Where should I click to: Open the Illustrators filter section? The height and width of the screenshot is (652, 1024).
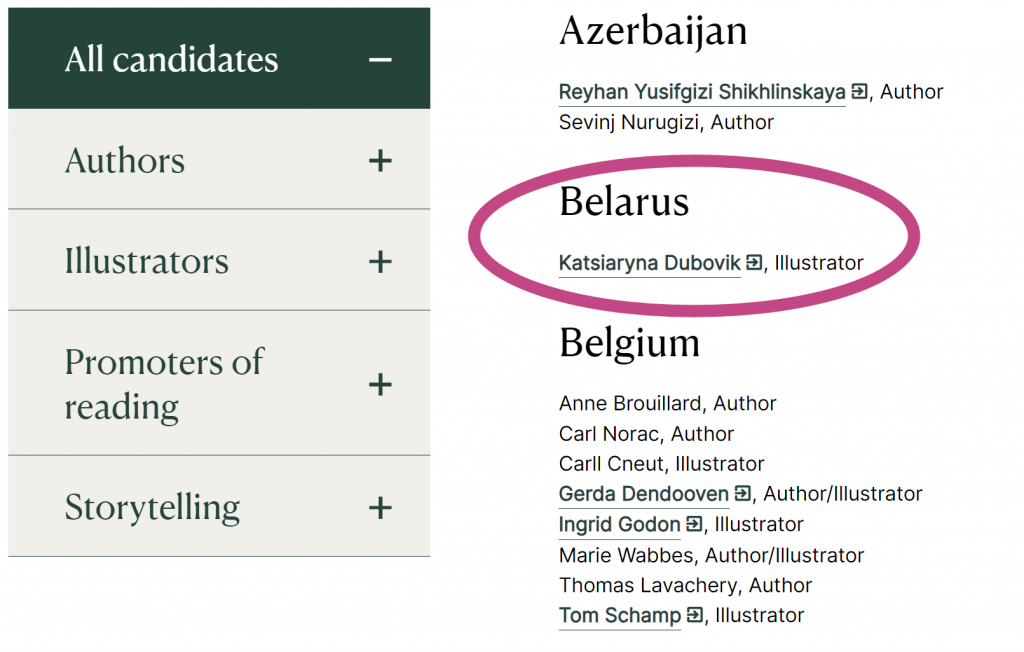(147, 262)
